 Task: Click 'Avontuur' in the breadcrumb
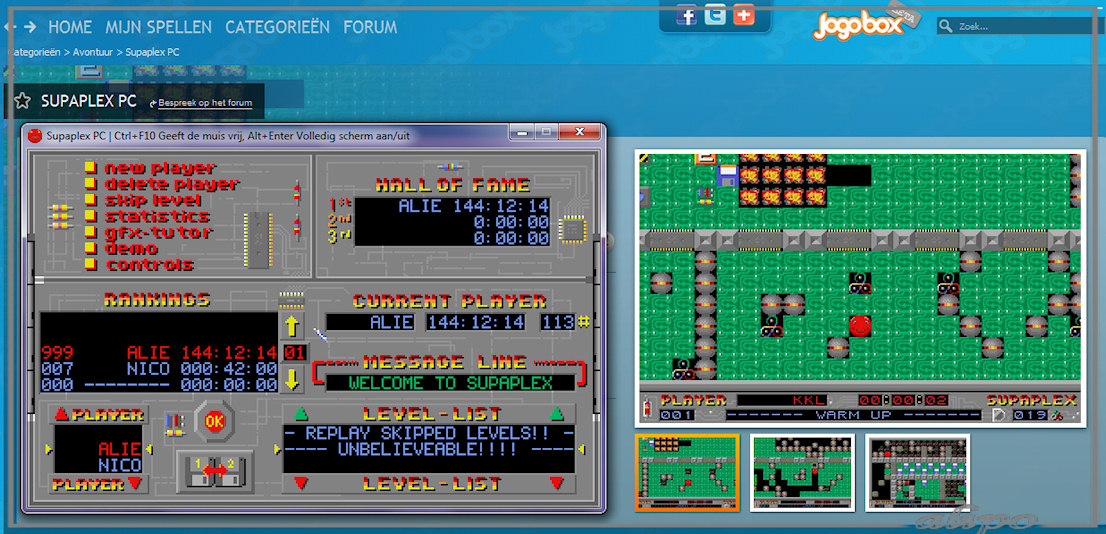pos(94,52)
